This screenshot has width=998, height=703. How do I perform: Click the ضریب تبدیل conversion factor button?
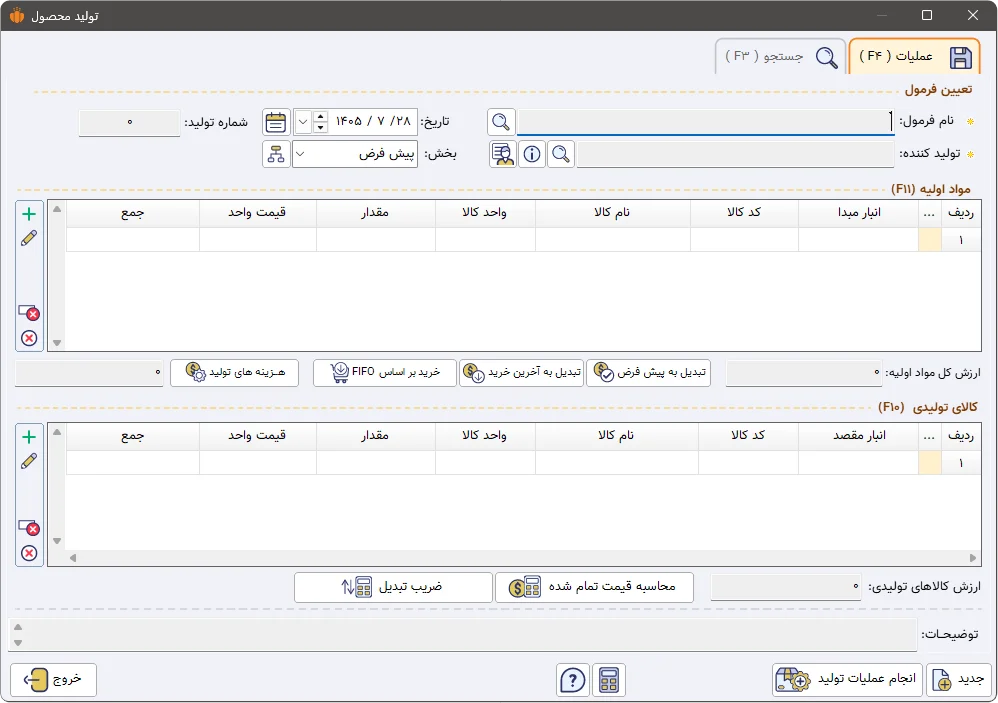[393, 587]
